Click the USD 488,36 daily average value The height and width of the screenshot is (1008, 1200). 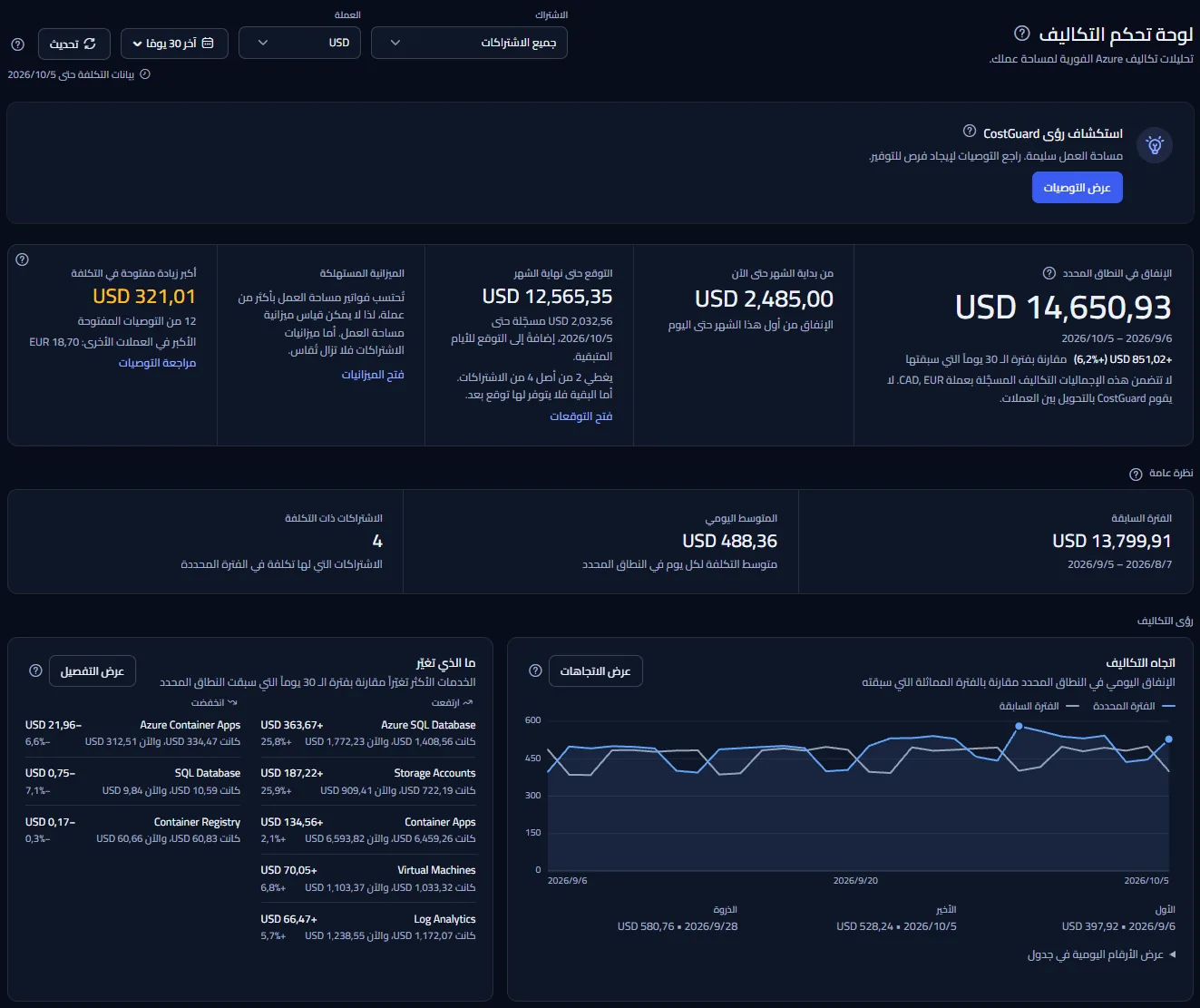729,541
